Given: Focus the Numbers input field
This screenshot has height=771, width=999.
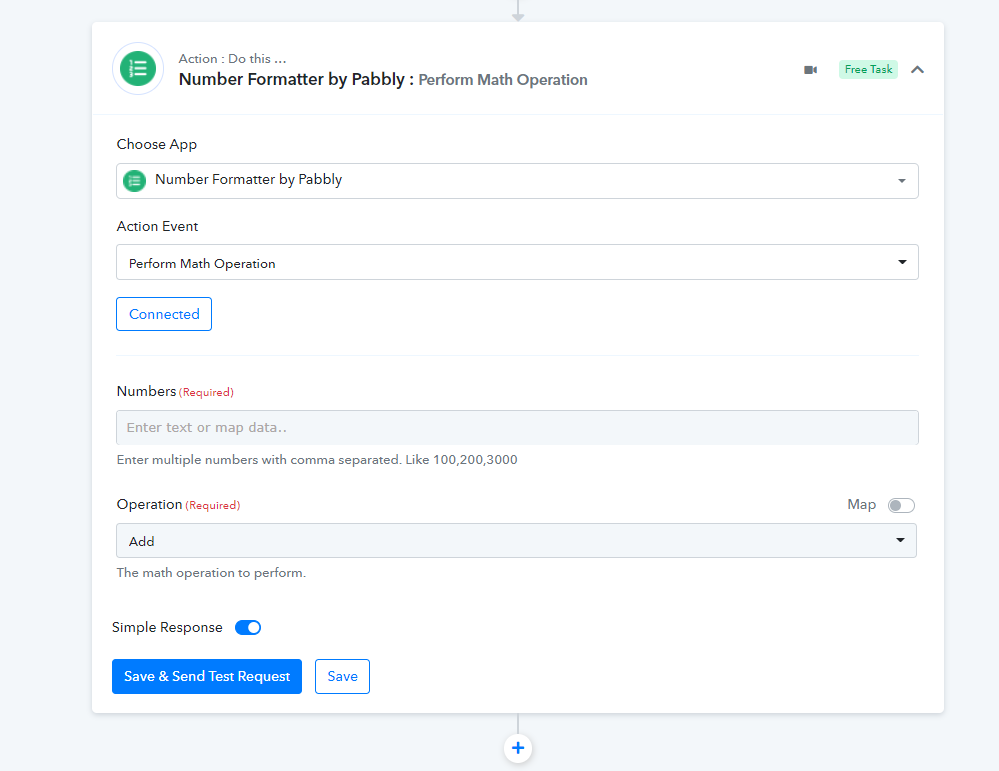Looking at the screenshot, I should pyautogui.click(x=517, y=428).
